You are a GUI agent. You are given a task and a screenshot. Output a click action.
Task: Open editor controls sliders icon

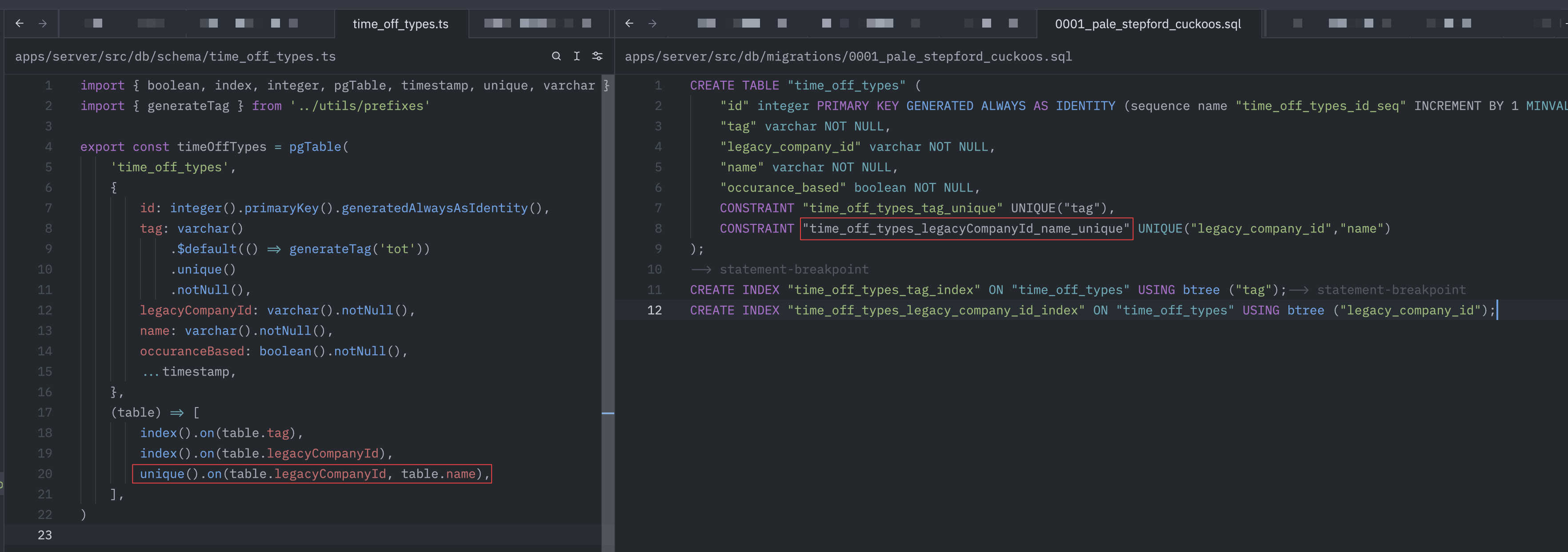coord(597,56)
